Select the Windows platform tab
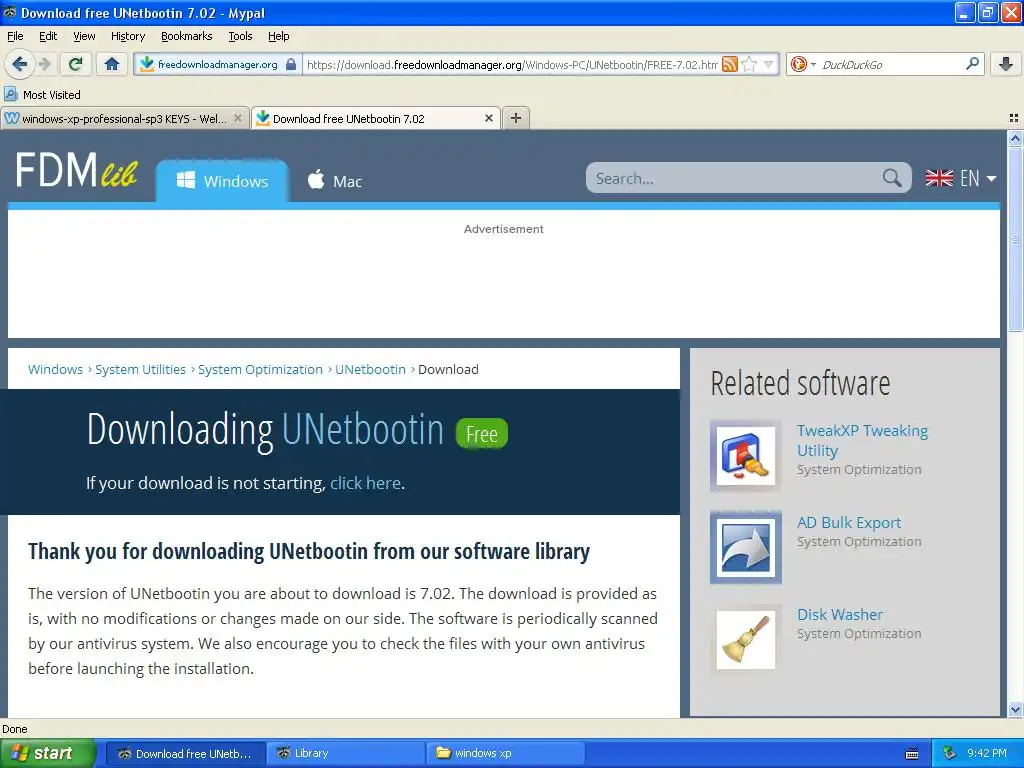The image size is (1024, 768). 222,181
